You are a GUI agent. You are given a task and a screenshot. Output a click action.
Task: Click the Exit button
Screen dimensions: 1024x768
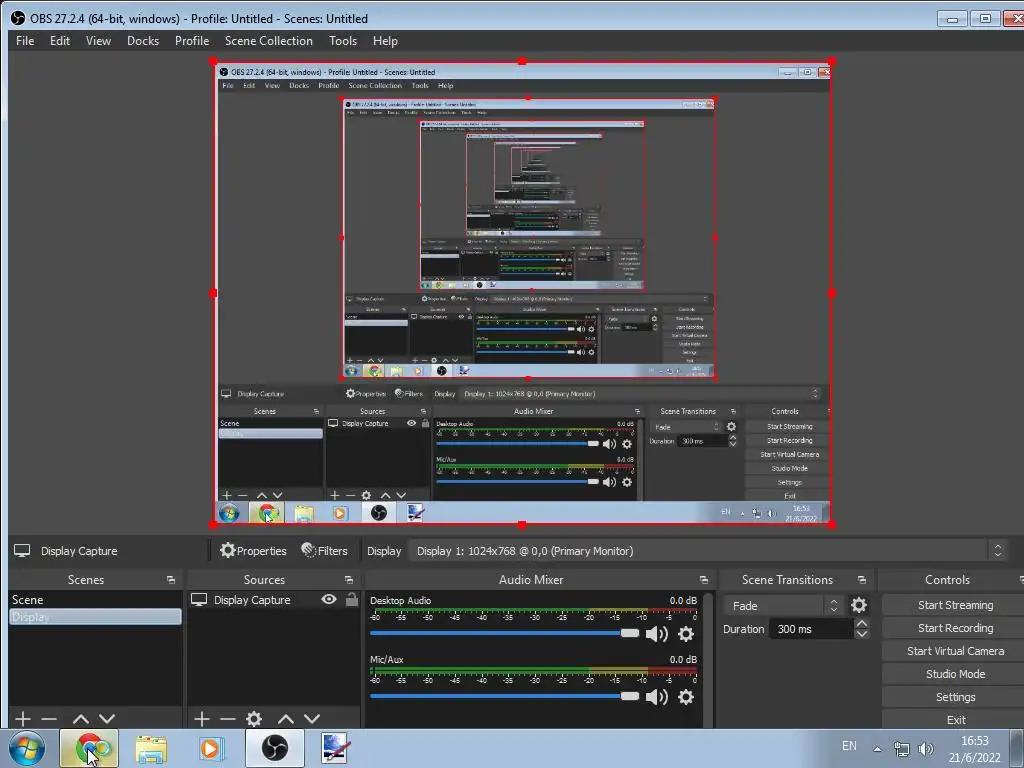955,719
